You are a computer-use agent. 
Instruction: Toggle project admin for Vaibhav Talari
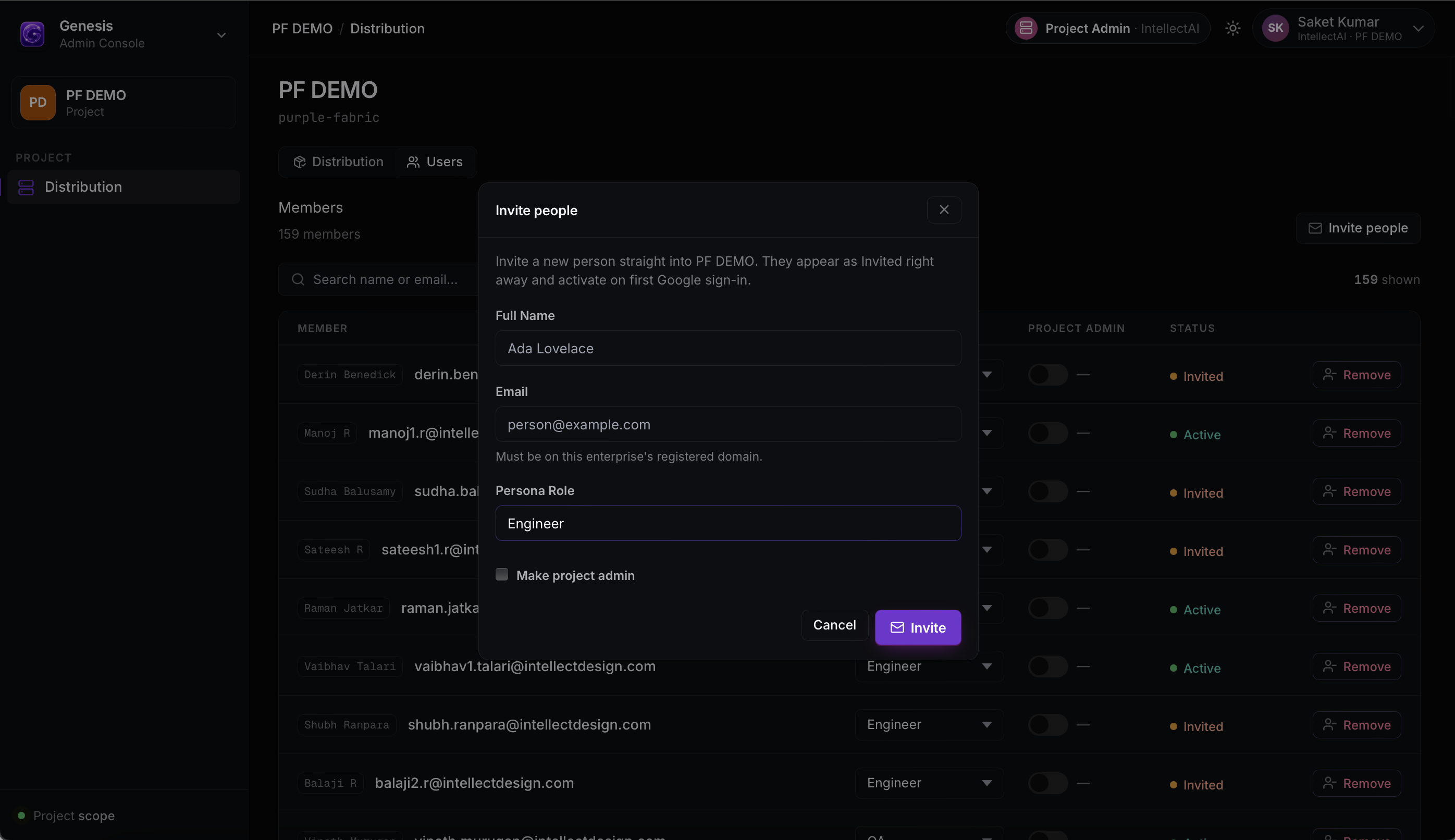[1047, 666]
